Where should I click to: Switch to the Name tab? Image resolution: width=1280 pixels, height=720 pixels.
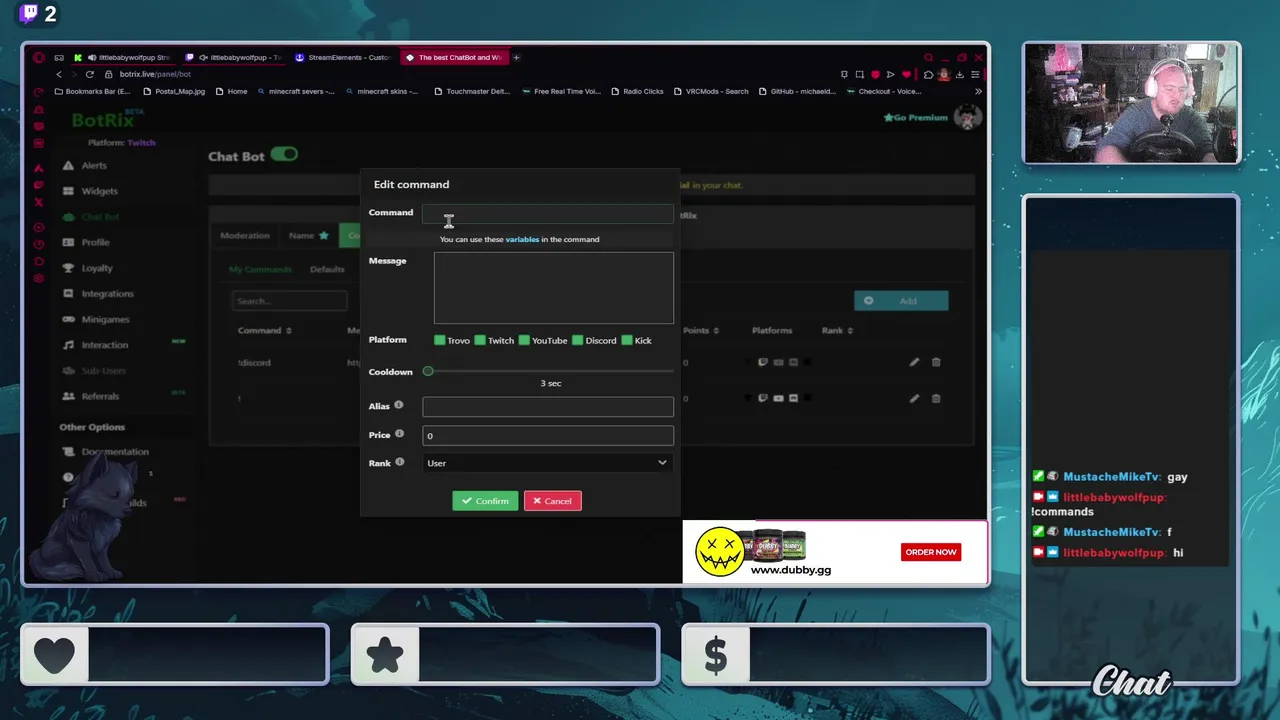click(308, 236)
